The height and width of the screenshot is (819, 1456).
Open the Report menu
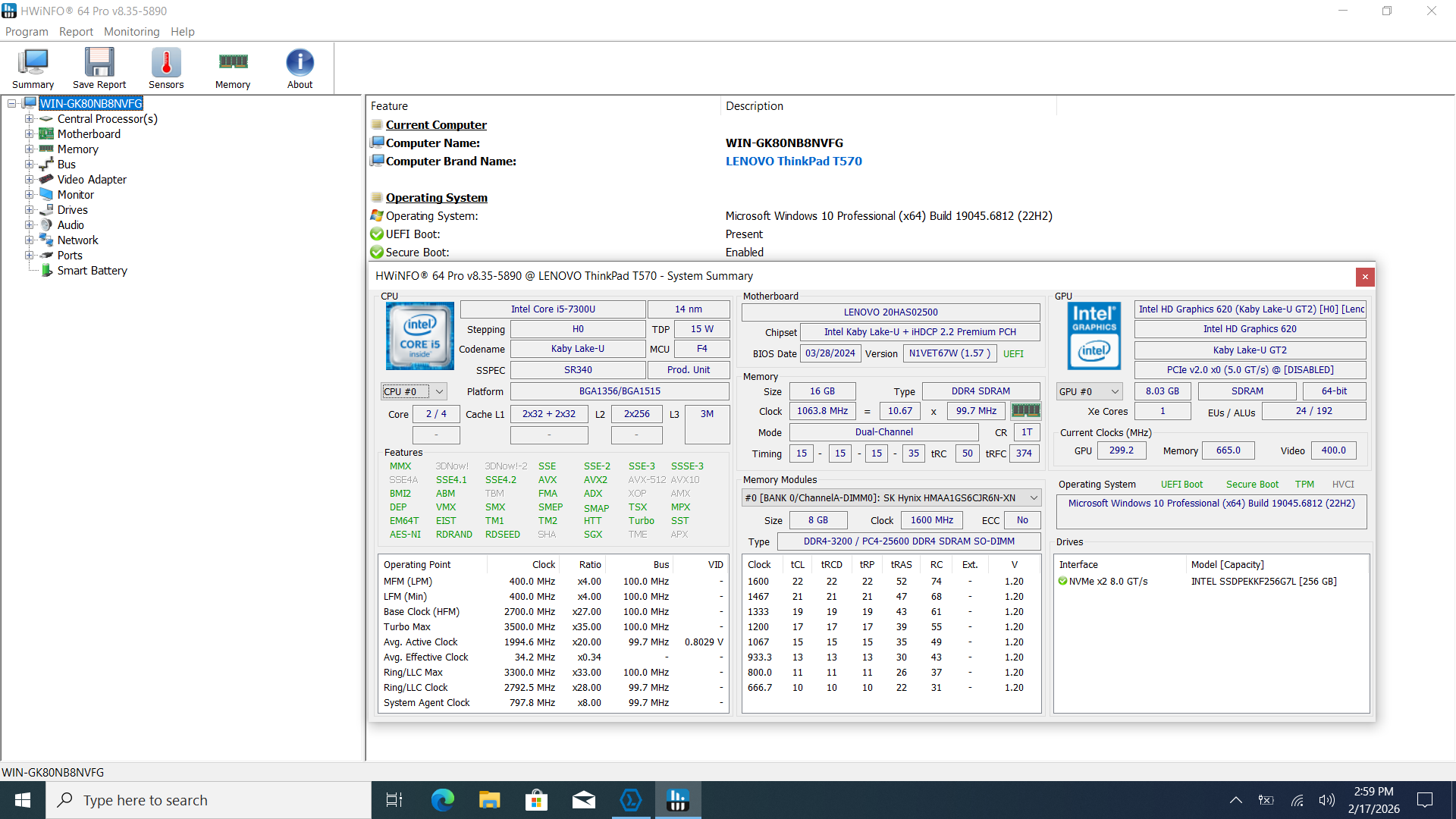coord(76,32)
